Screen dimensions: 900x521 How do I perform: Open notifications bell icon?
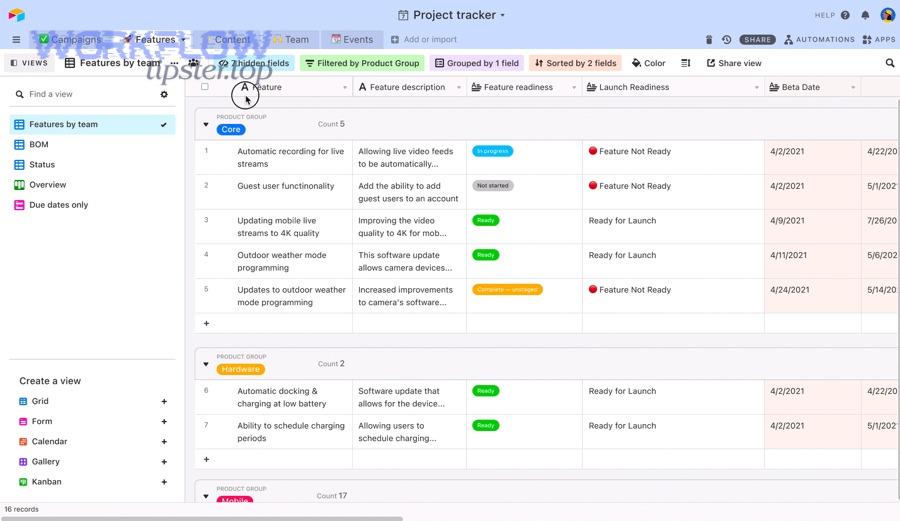[x=865, y=15]
